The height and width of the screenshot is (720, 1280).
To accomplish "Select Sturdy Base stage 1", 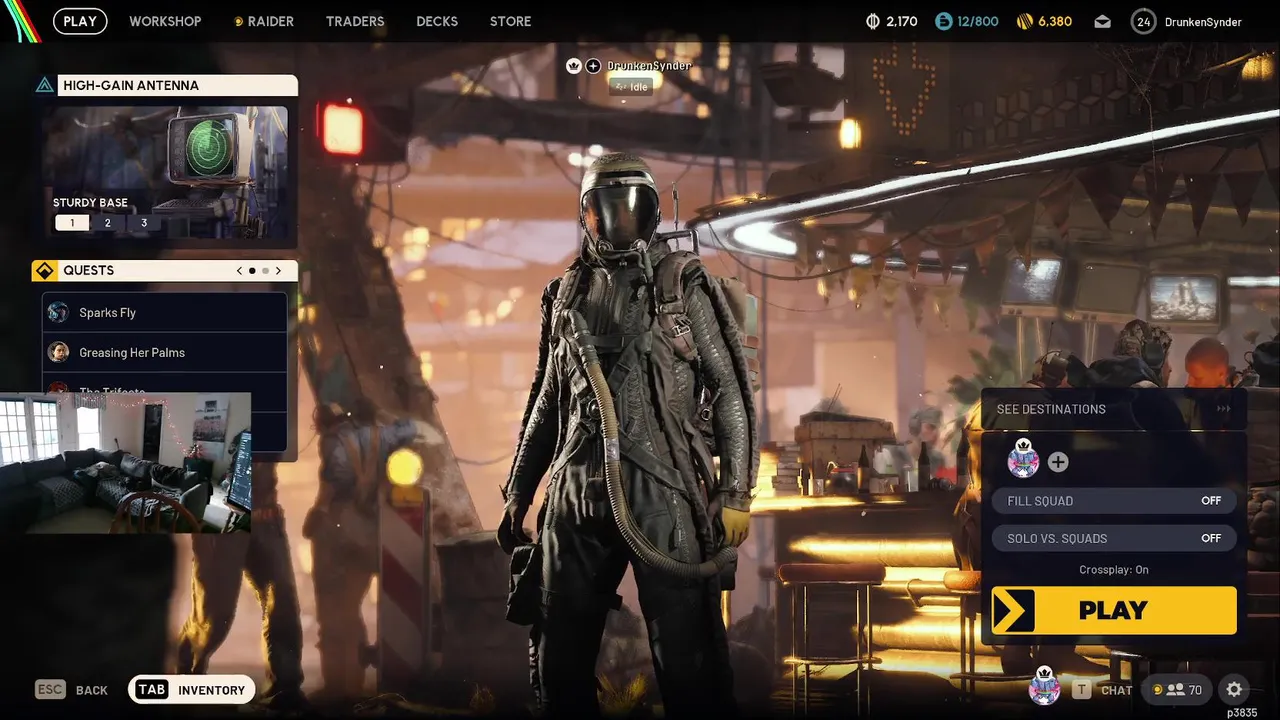I will (x=72, y=223).
